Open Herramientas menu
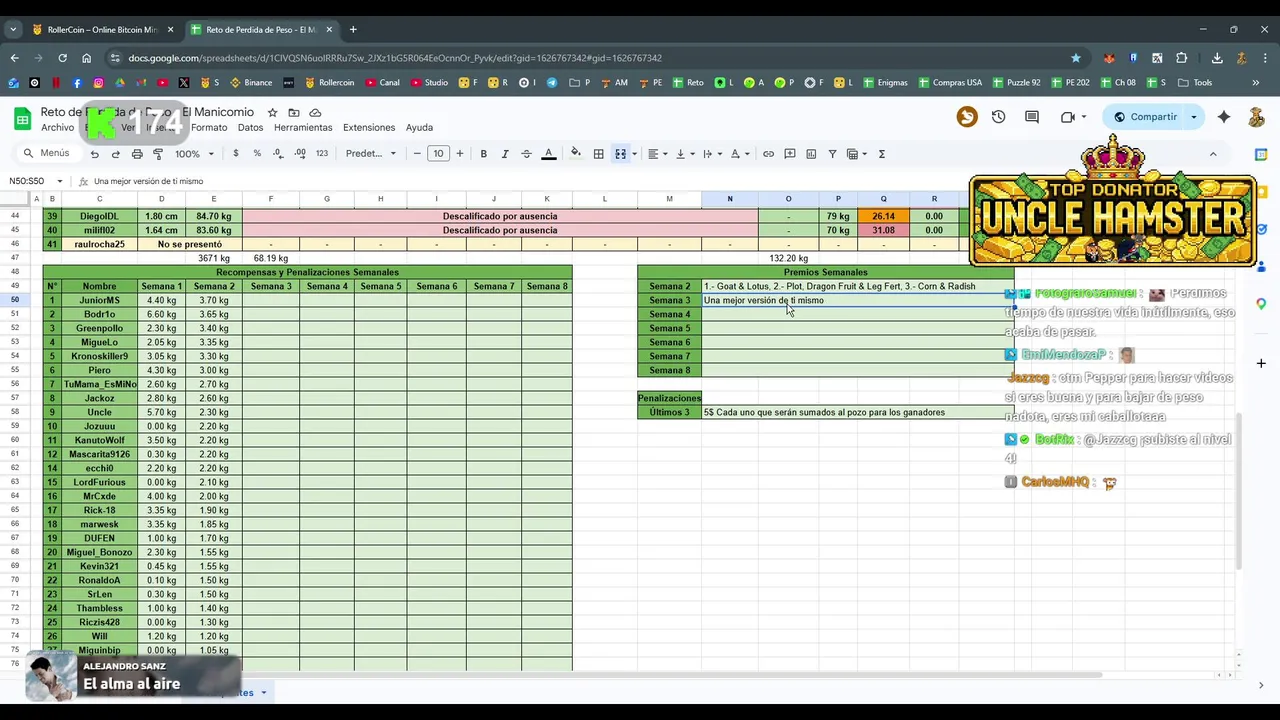Image resolution: width=1280 pixels, height=720 pixels. [x=303, y=128]
